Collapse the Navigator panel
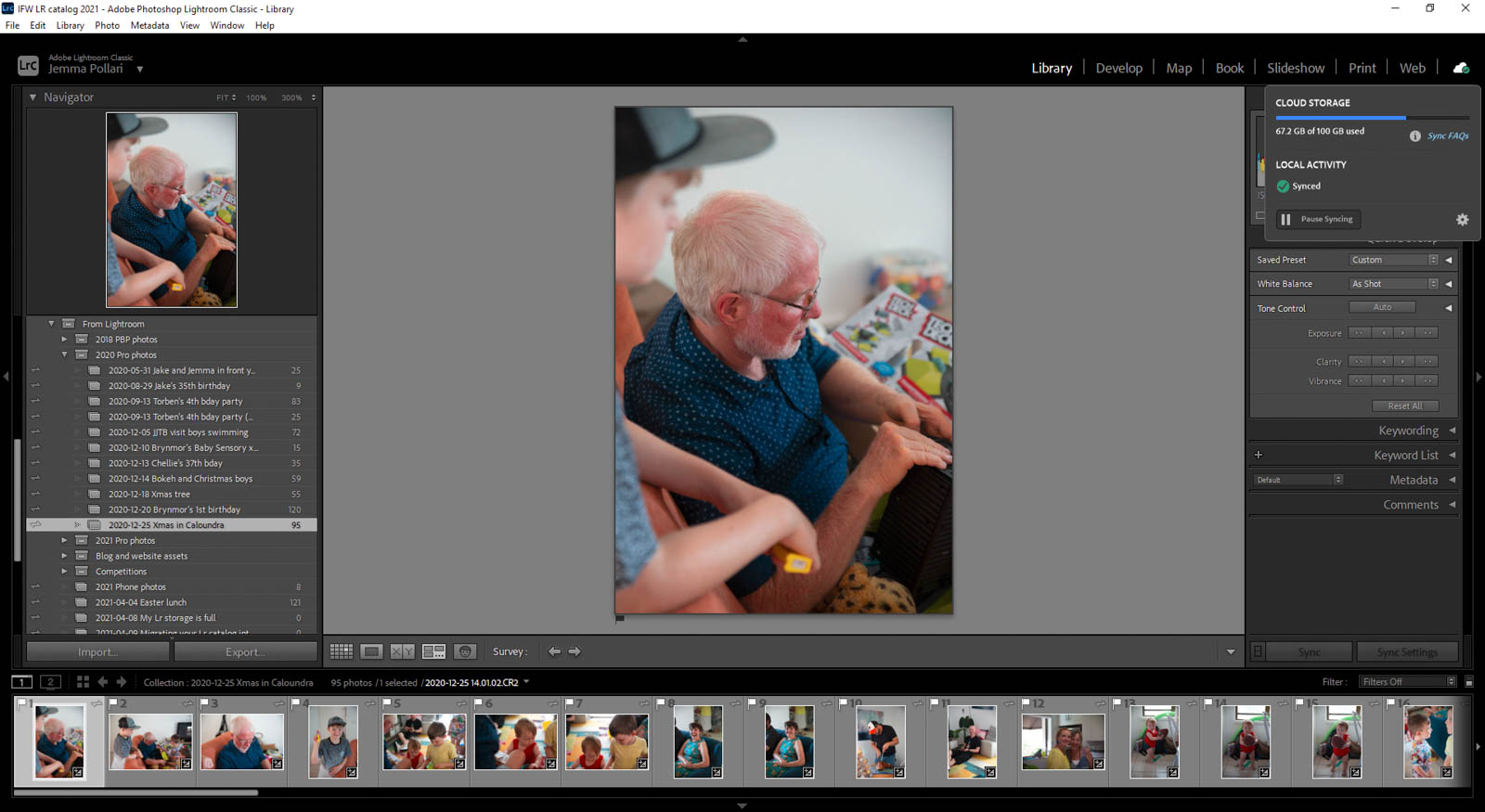1485x812 pixels. [x=33, y=97]
